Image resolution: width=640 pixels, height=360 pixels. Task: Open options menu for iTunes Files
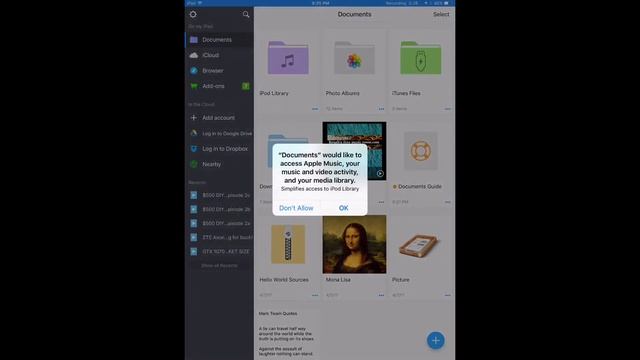click(x=448, y=109)
